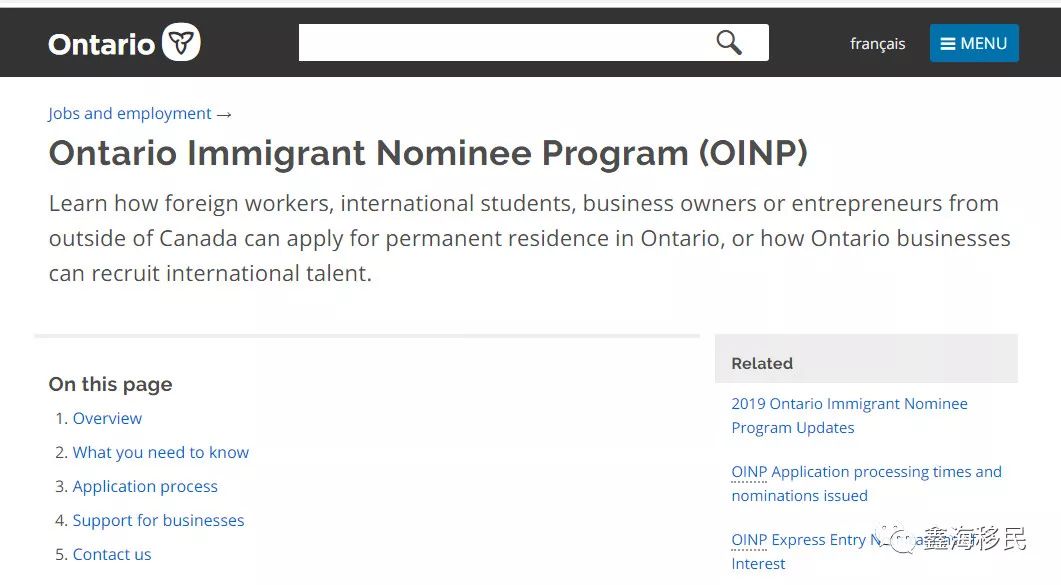The image size is (1061, 585).
Task: Jump to the Application process section
Action: pyautogui.click(x=145, y=487)
